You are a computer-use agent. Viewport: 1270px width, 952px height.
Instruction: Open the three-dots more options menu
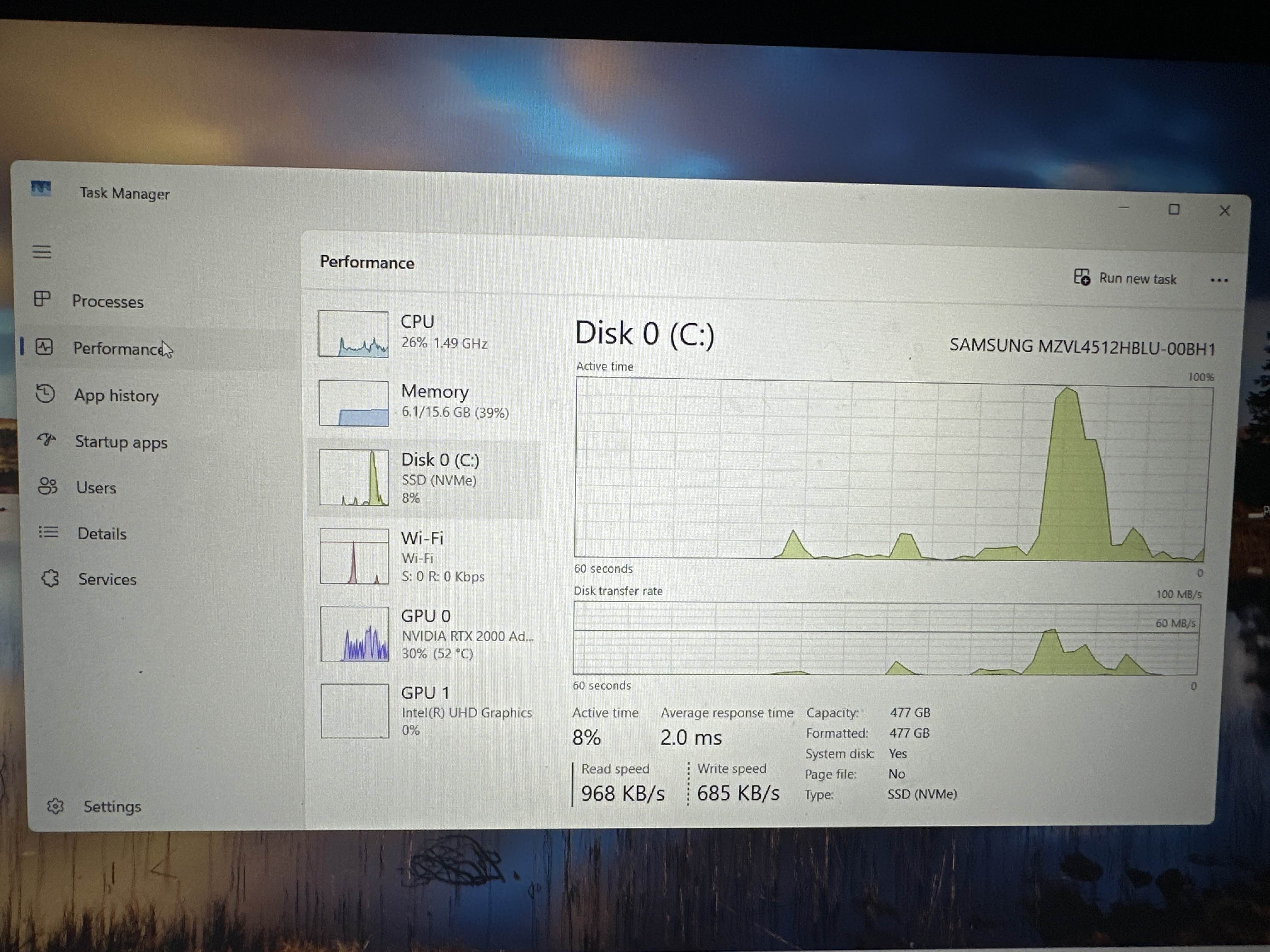1218,280
